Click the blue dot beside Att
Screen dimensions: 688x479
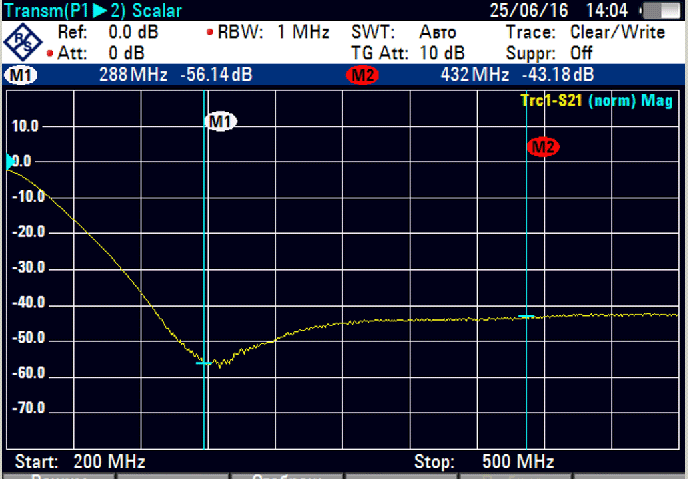point(51,51)
